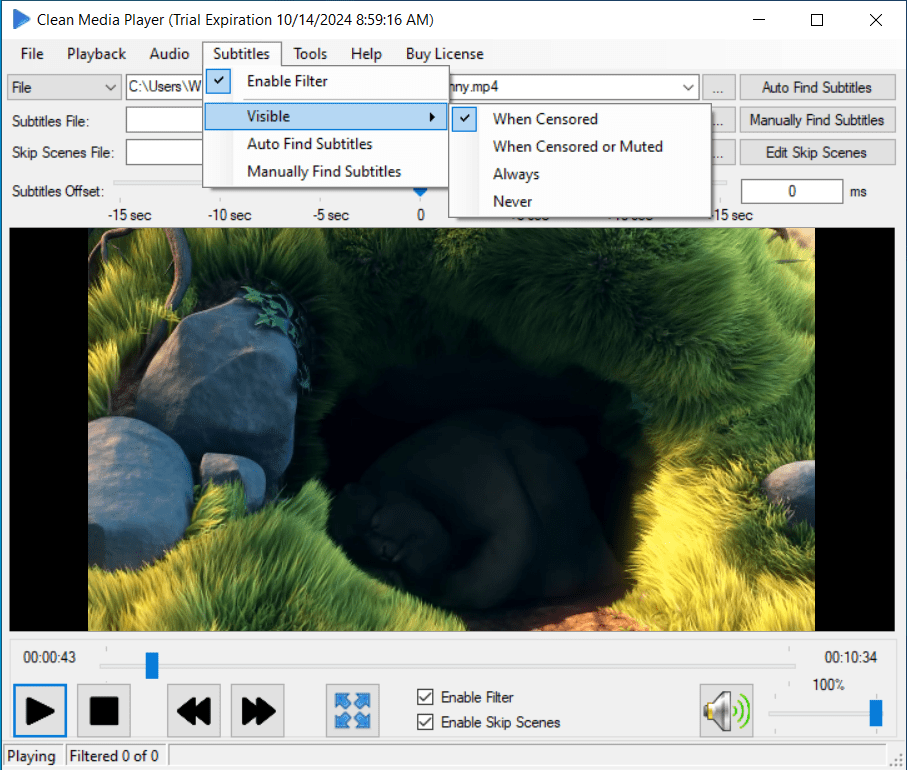
Task: Select Manually Find Subtitles menu entry
Action: (326, 172)
